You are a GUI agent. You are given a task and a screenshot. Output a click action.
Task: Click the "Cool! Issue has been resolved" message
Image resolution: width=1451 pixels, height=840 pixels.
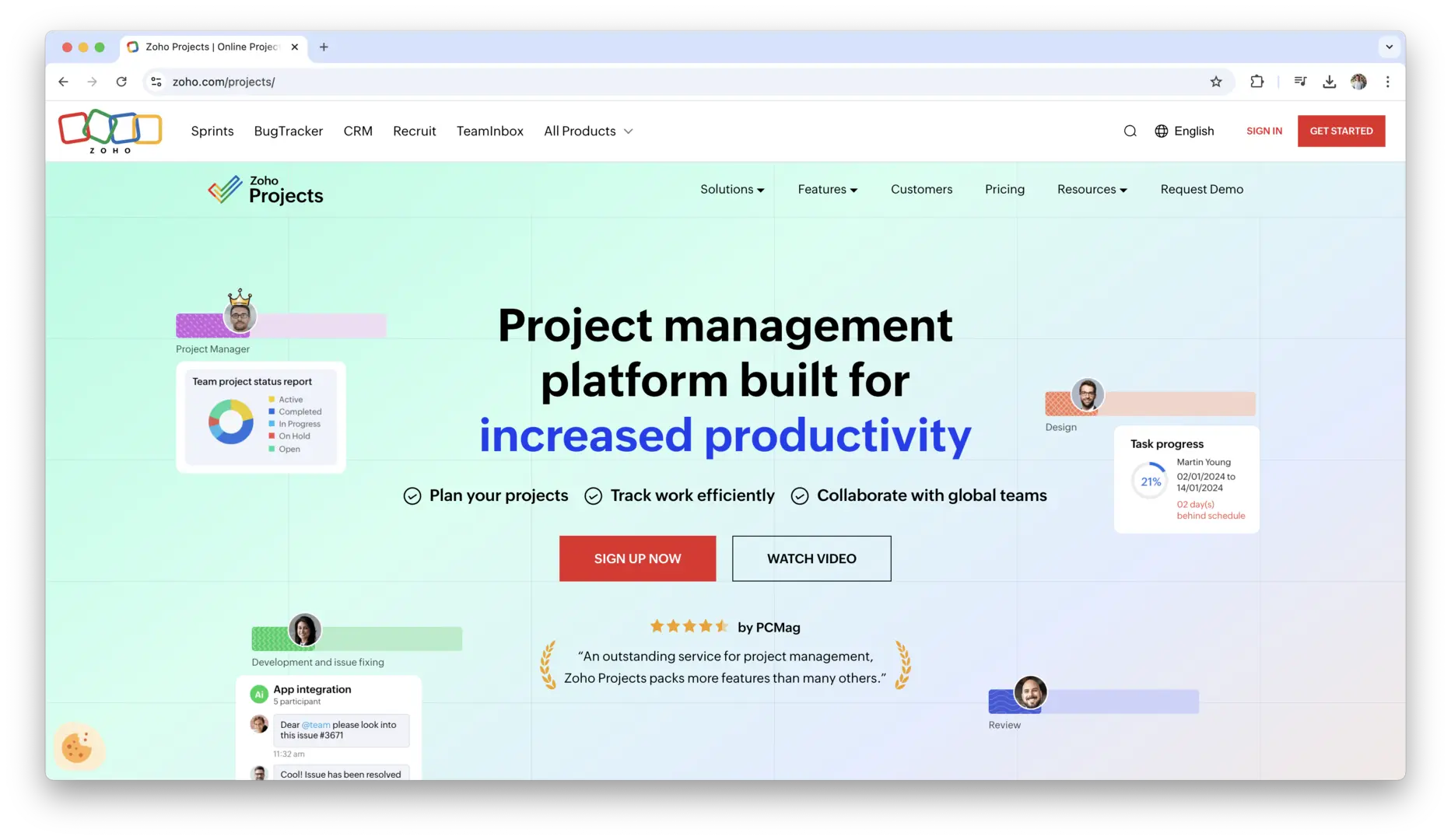point(341,774)
